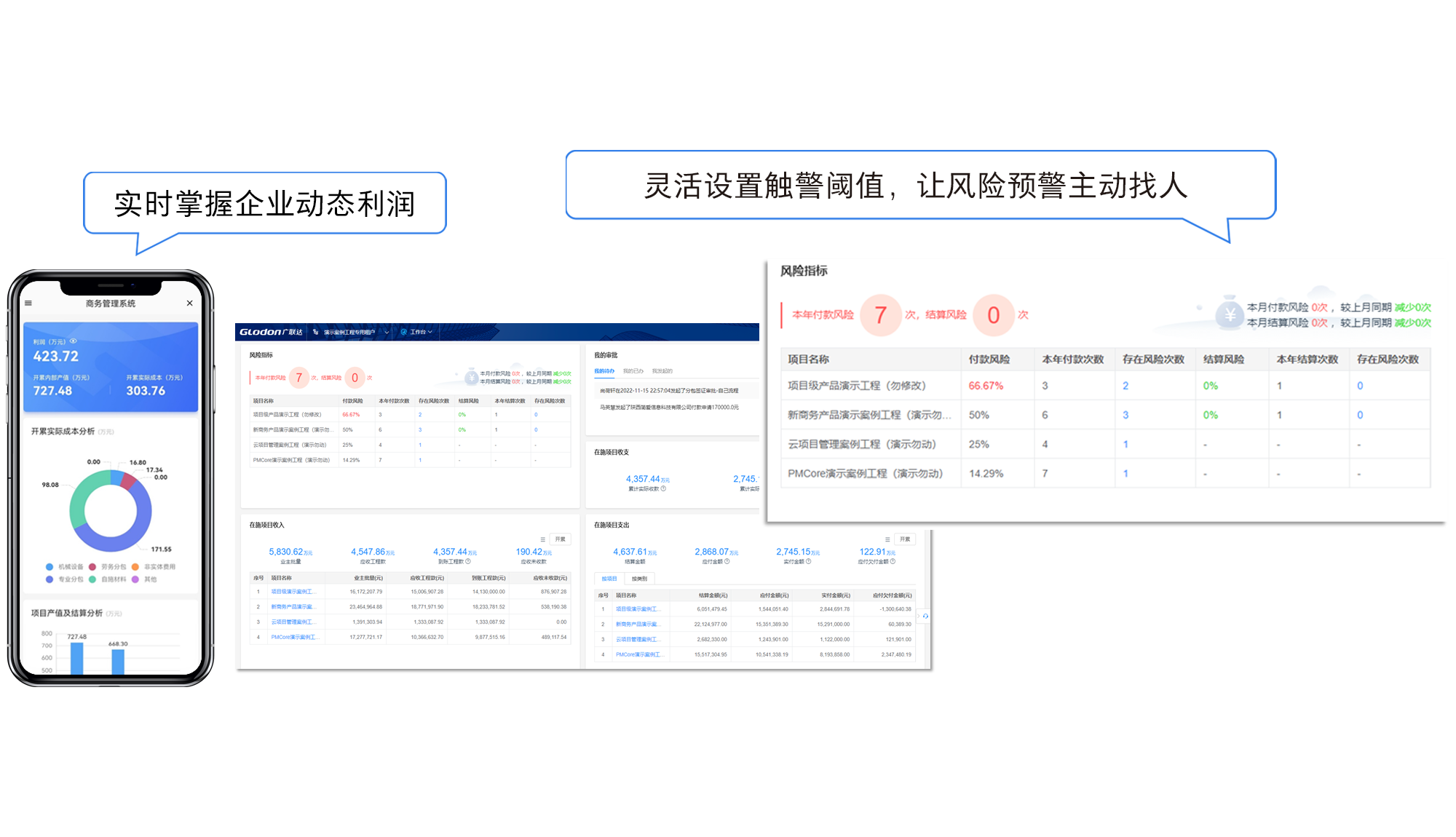Image resolution: width=1456 pixels, height=837 pixels.
Task: Open PMCore演示案例工 link in income table
Action: [x=293, y=638]
